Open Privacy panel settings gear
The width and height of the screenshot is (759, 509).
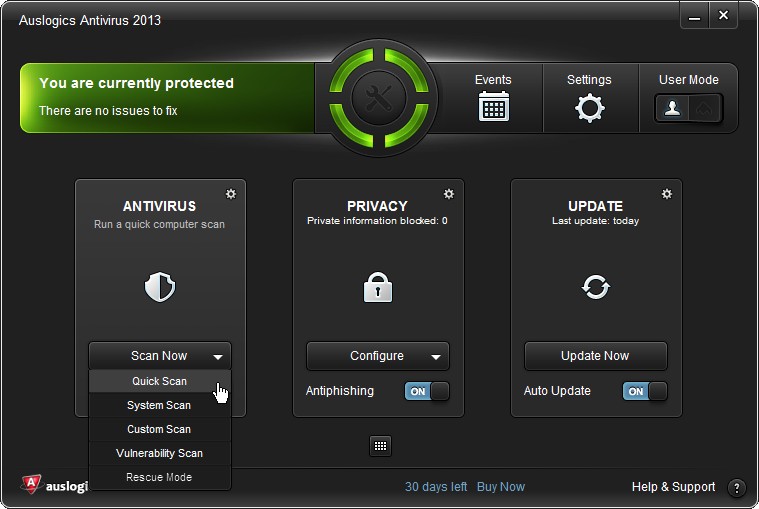(x=449, y=194)
